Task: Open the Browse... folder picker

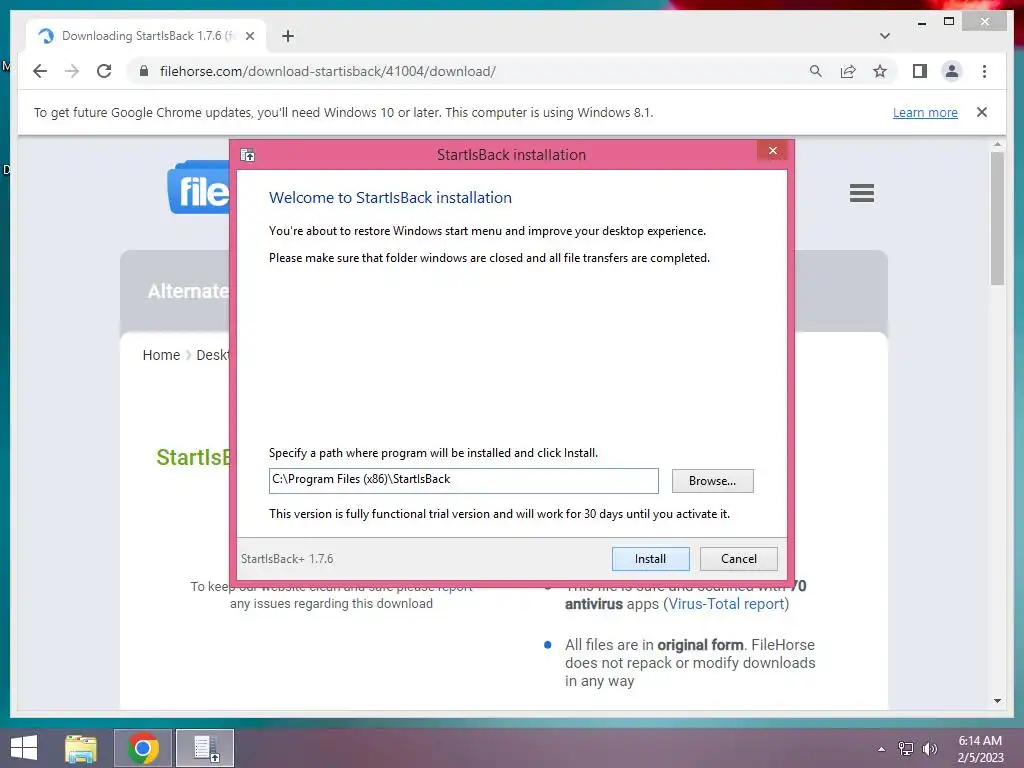Action: tap(712, 481)
